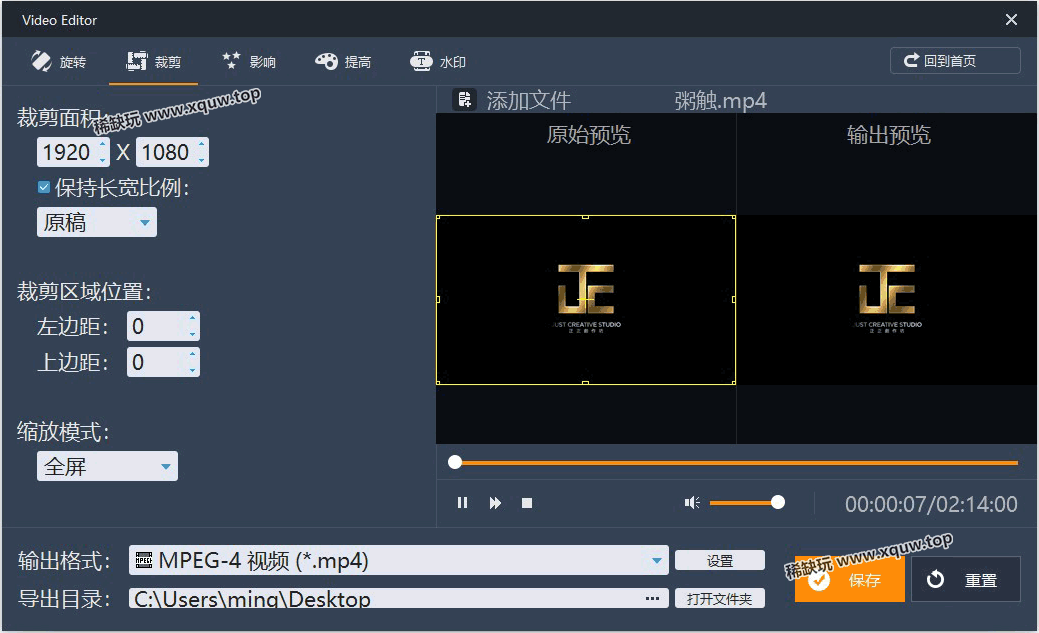Browse export directory with ellipsis button
This screenshot has height=633, width=1039.
point(653,599)
